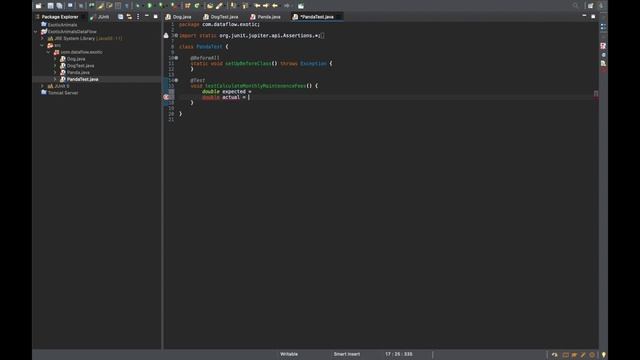Open the JUnit view tab

[100, 17]
